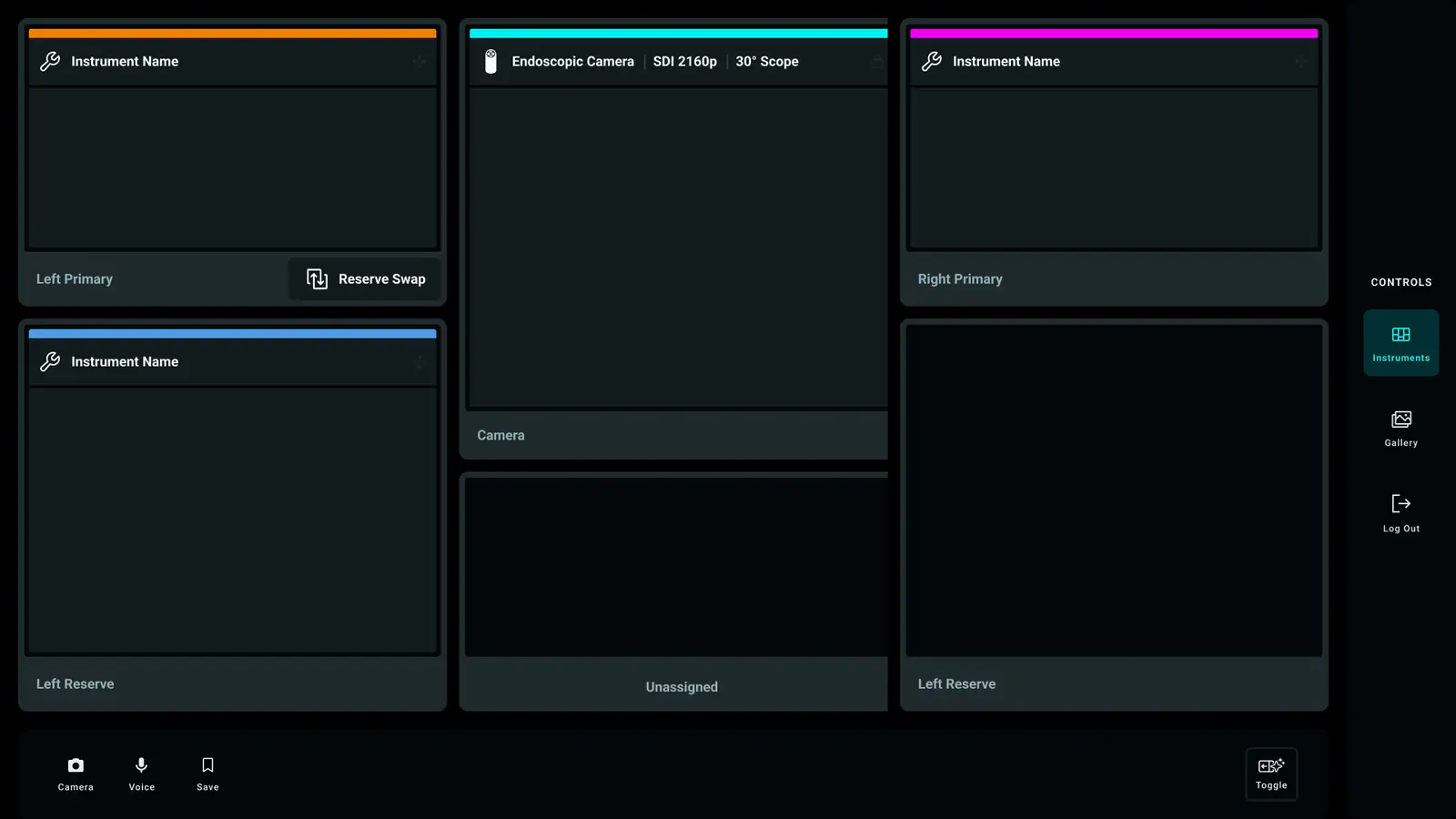The height and width of the screenshot is (819, 1456).
Task: Click the SDI 2160p label
Action: click(684, 61)
